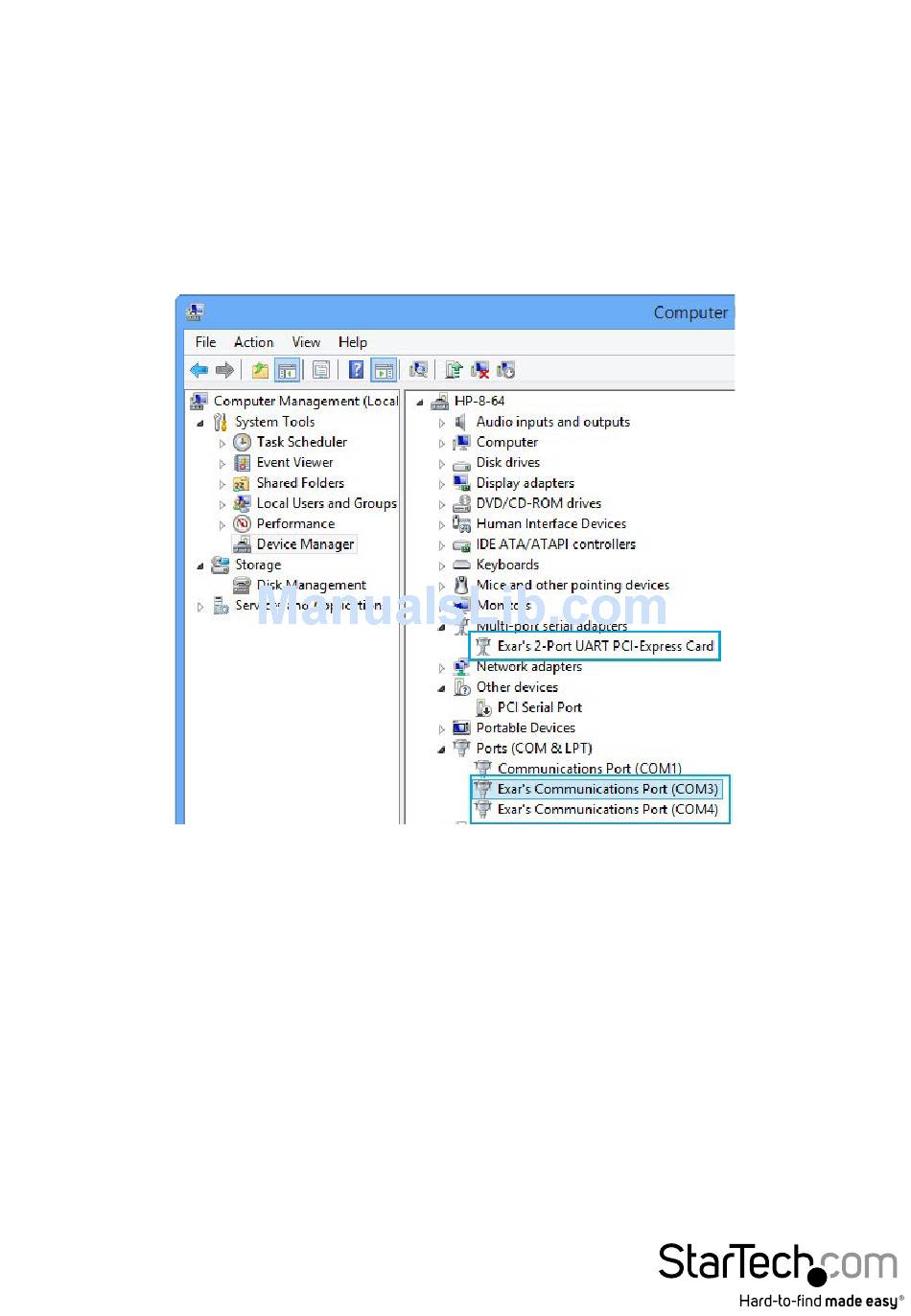911x1316 pixels.
Task: Click the Forward arrow toolbar icon
Action: coord(224,370)
